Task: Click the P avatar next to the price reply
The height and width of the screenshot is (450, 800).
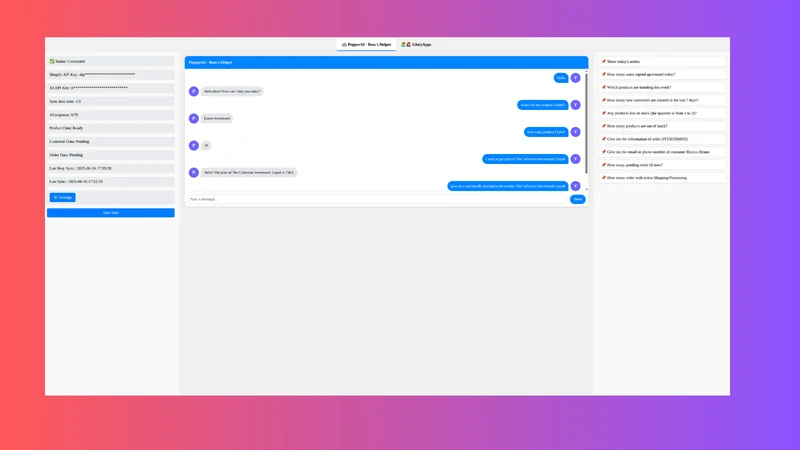Action: (x=194, y=172)
